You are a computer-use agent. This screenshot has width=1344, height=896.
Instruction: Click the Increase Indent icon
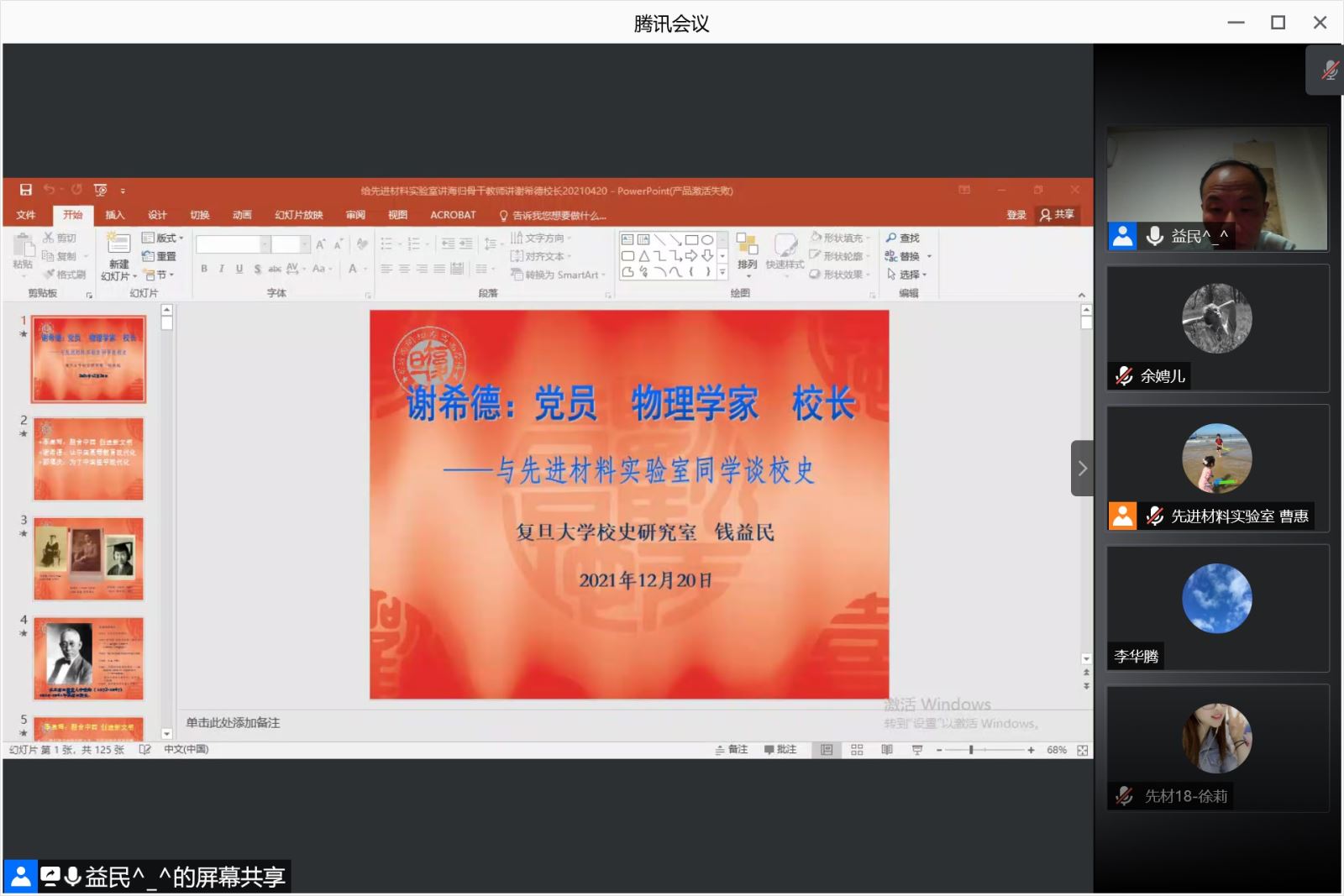point(465,244)
